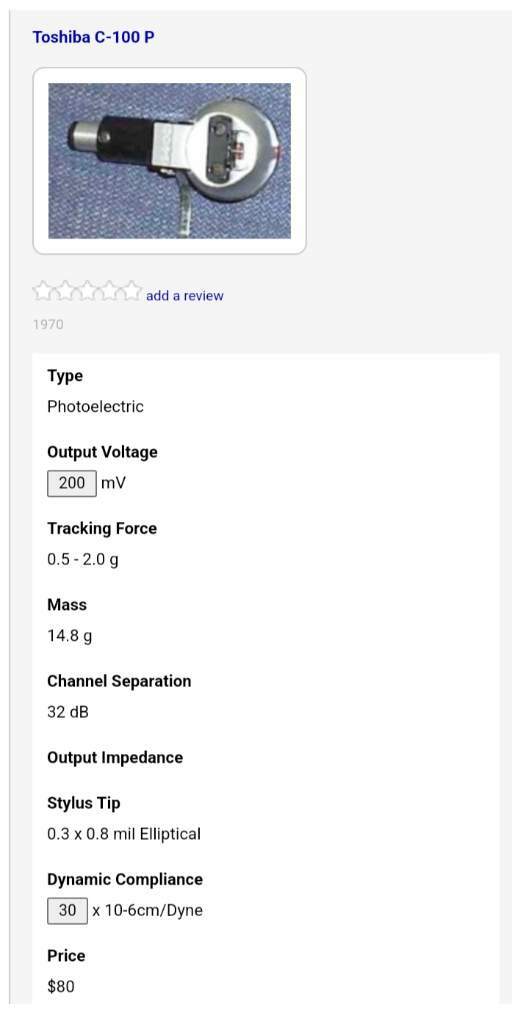Click the x 10-6cm/Dyne unit label
Screen dimensions: 512x1024
pyautogui.click(x=148, y=910)
